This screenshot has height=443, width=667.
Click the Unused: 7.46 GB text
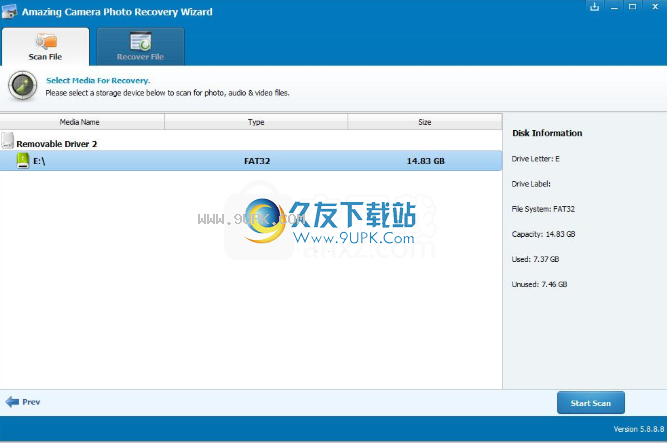pos(539,284)
